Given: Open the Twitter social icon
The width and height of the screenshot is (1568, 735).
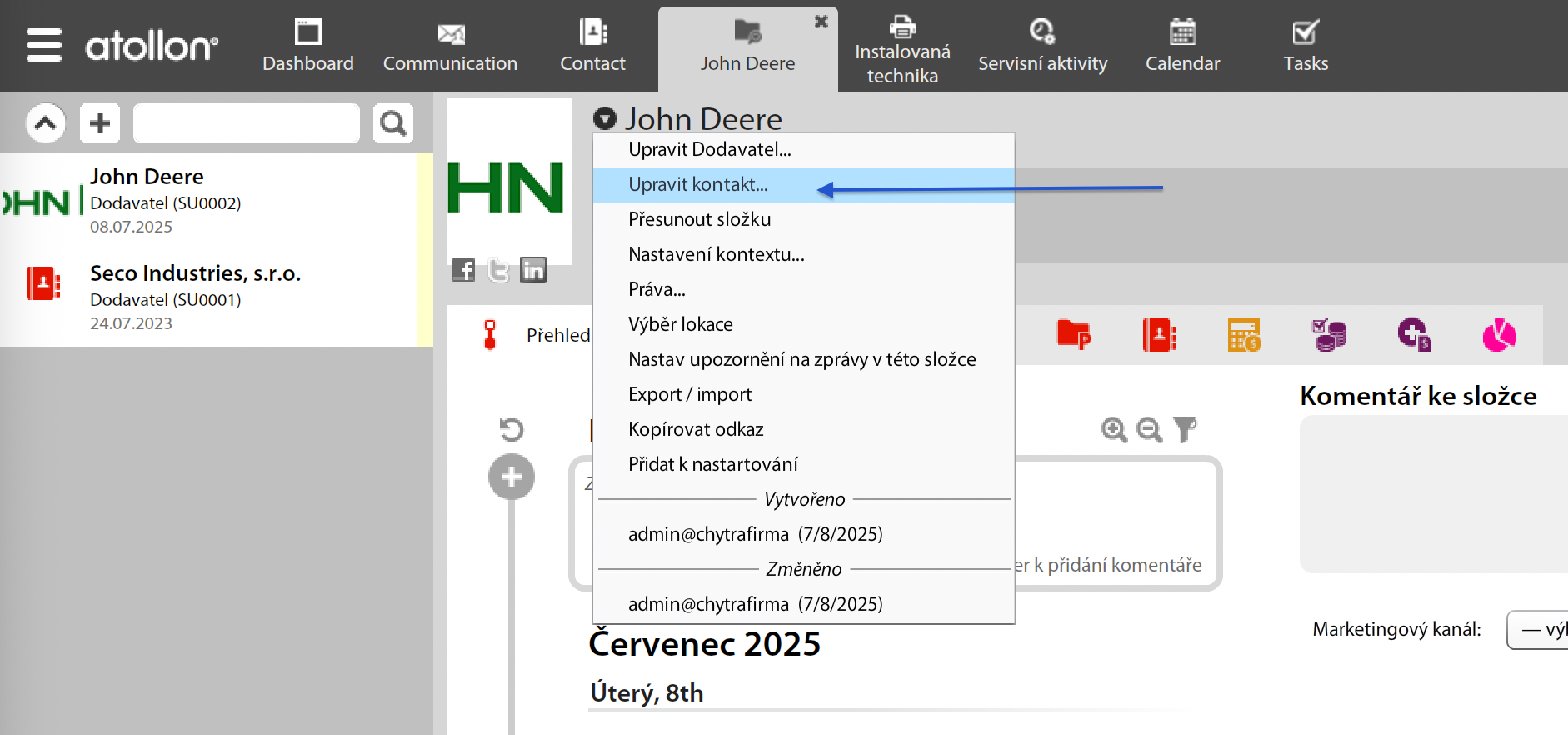Looking at the screenshot, I should 498,270.
